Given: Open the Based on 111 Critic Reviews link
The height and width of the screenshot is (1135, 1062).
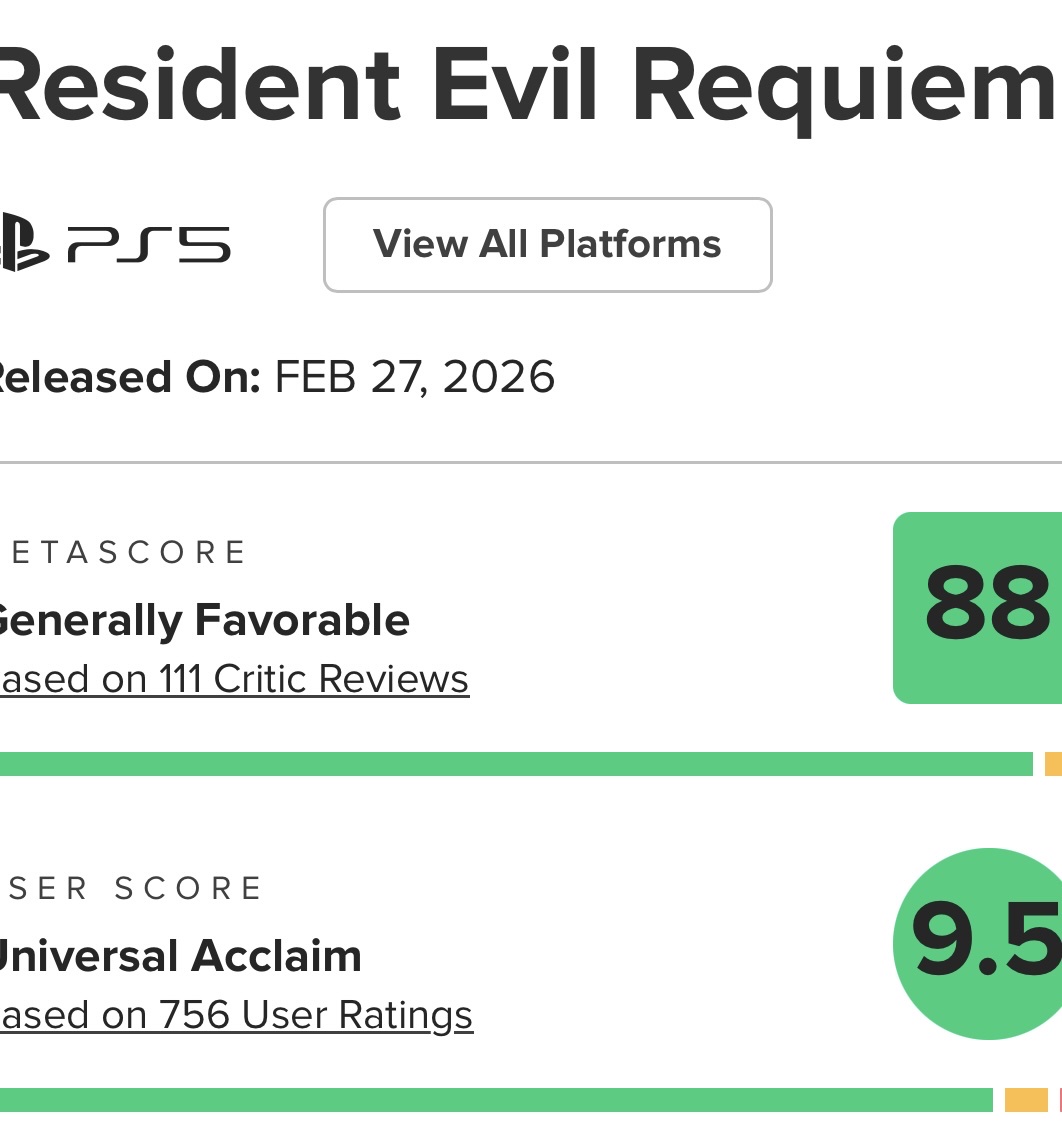Looking at the screenshot, I should pyautogui.click(x=234, y=679).
